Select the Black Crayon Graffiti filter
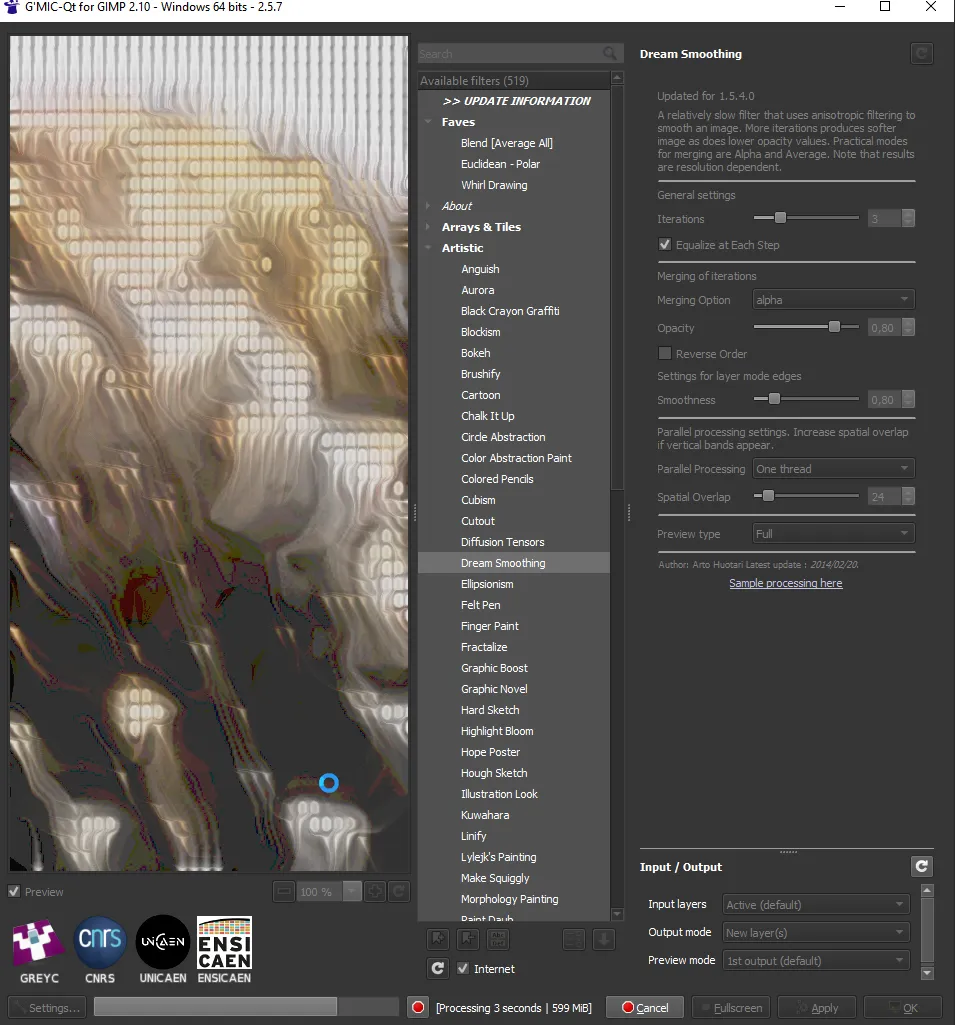The image size is (955, 1025). 510,311
